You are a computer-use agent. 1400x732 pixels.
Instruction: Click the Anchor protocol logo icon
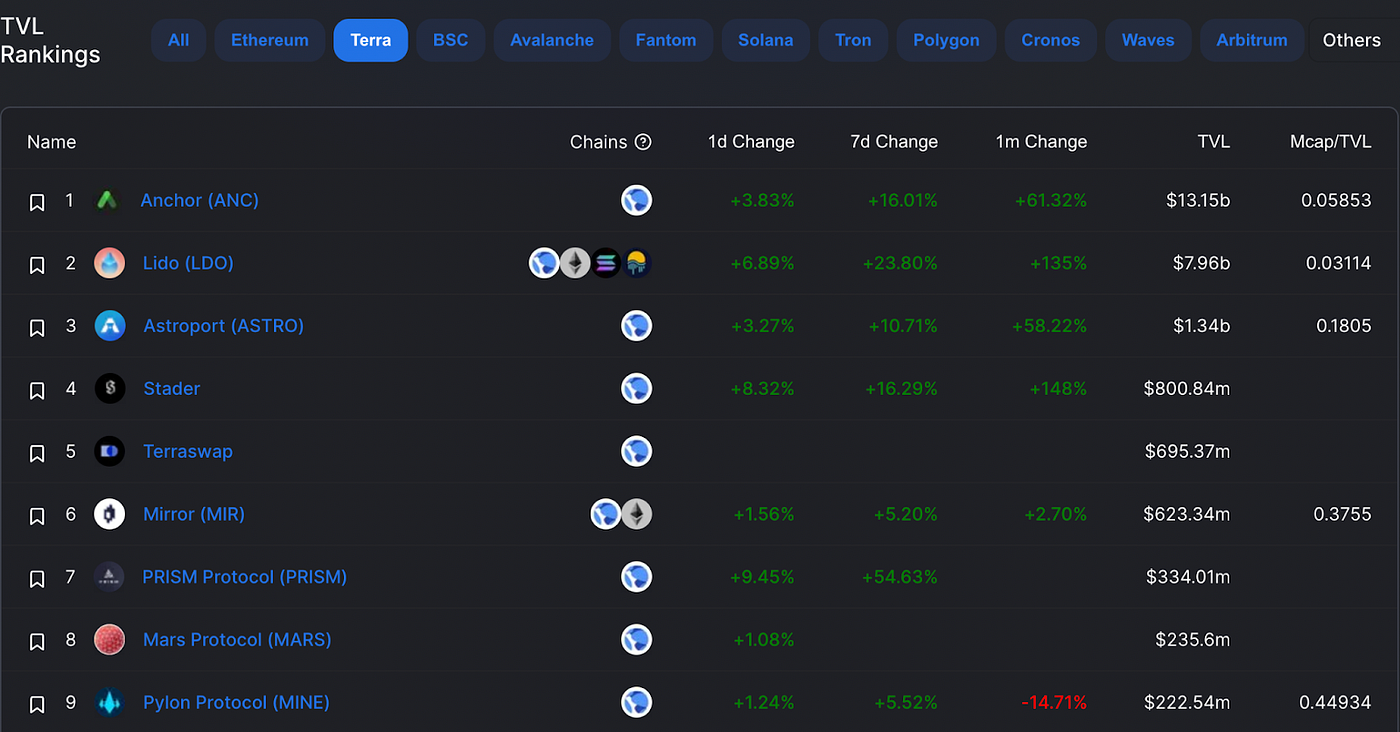(x=109, y=200)
